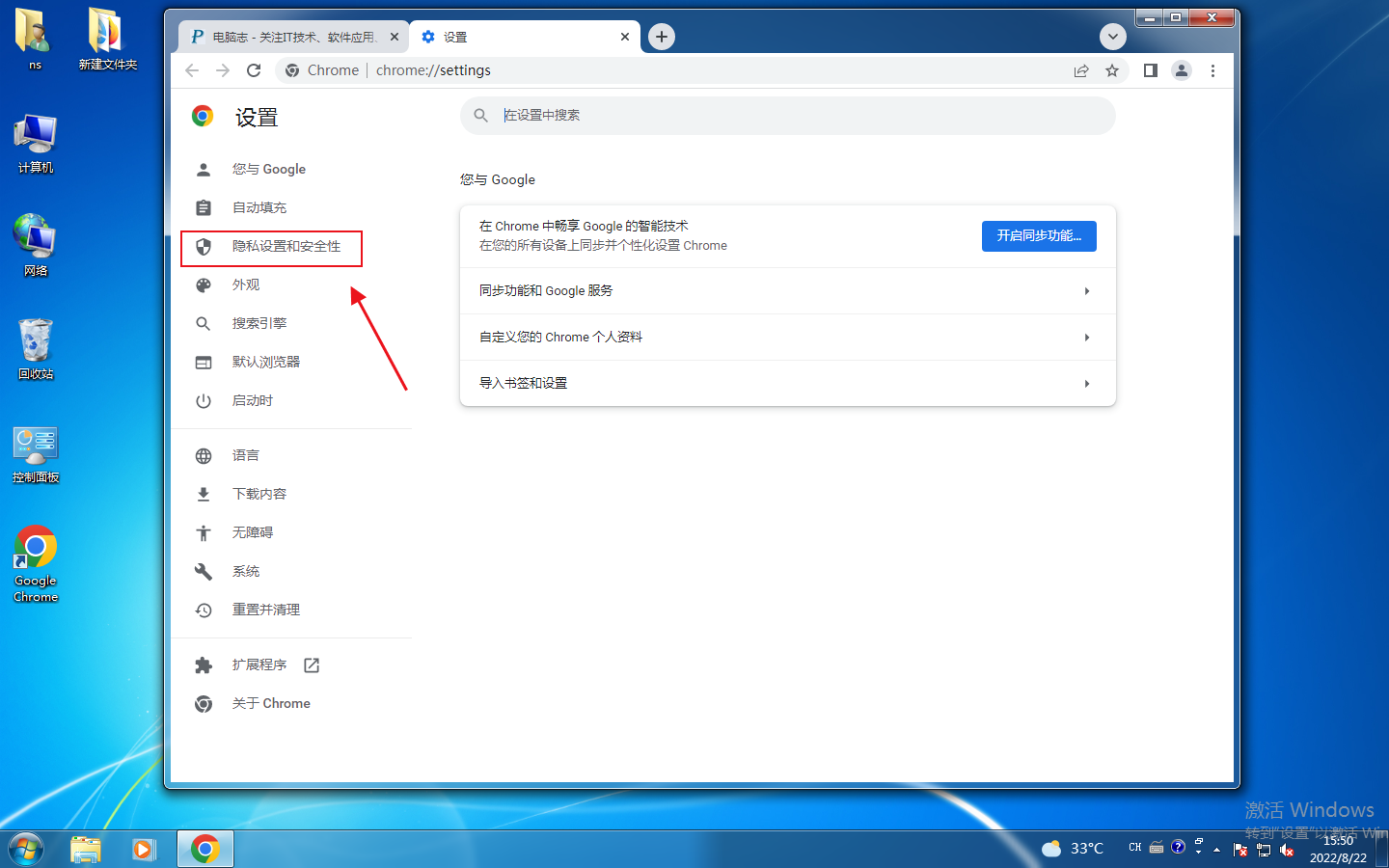
Task: Click the share page icon in address bar
Action: 1081,70
